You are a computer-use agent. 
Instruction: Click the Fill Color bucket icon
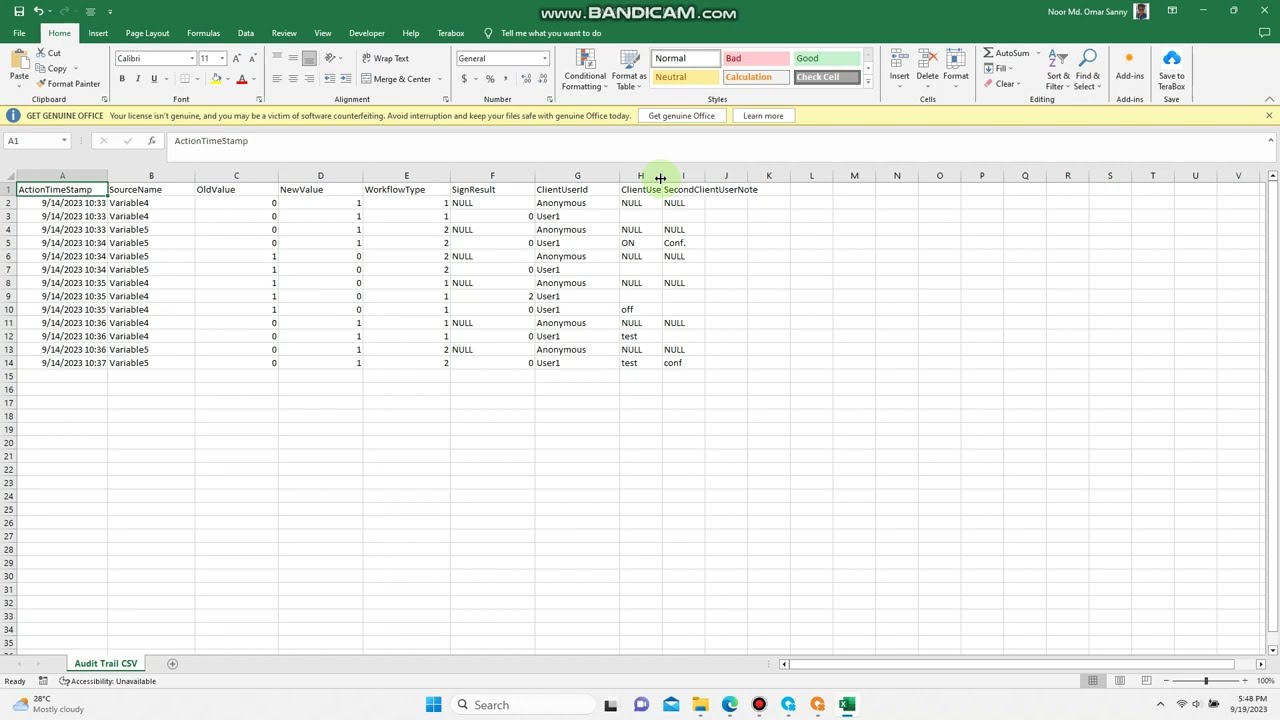(216, 79)
